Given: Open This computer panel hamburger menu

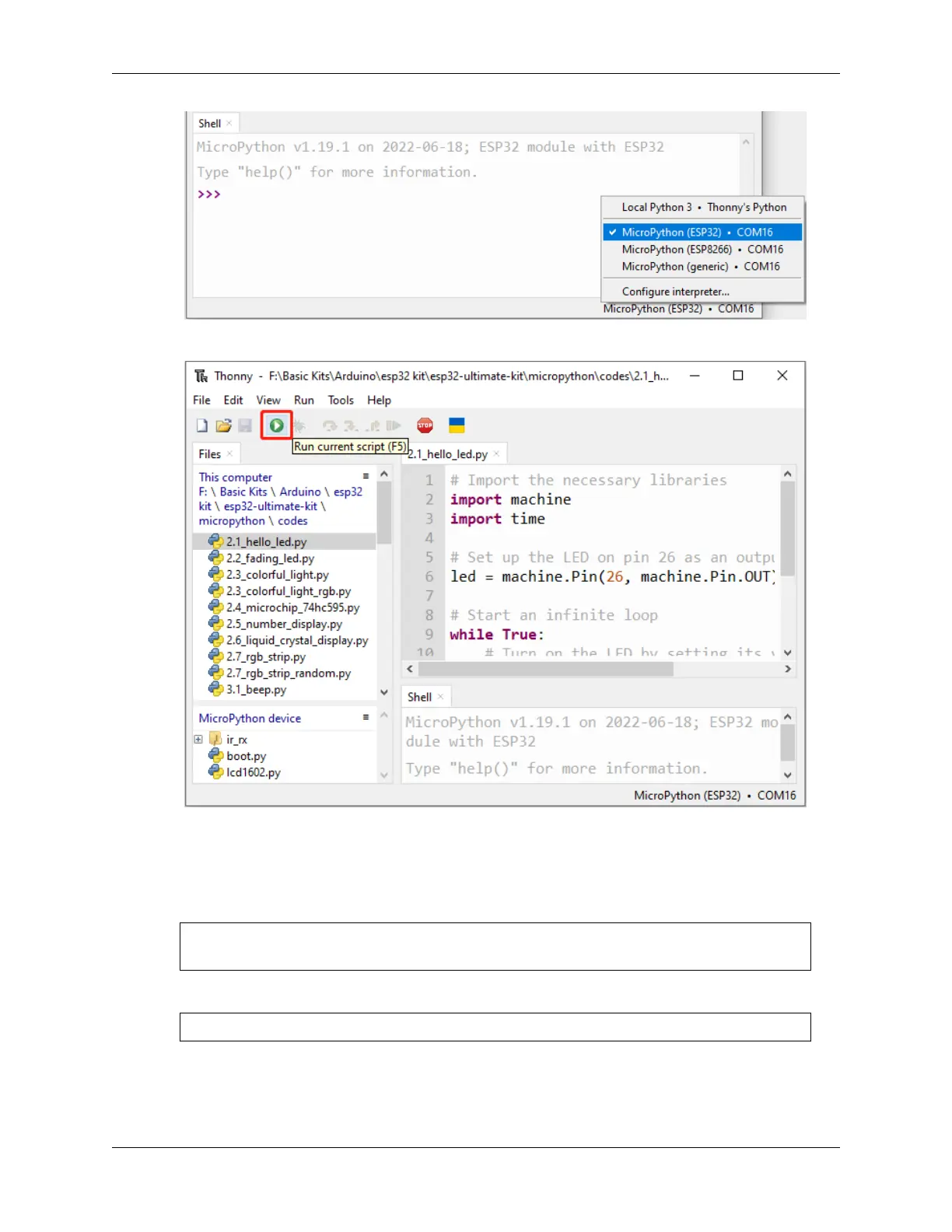Looking at the screenshot, I should (366, 476).
